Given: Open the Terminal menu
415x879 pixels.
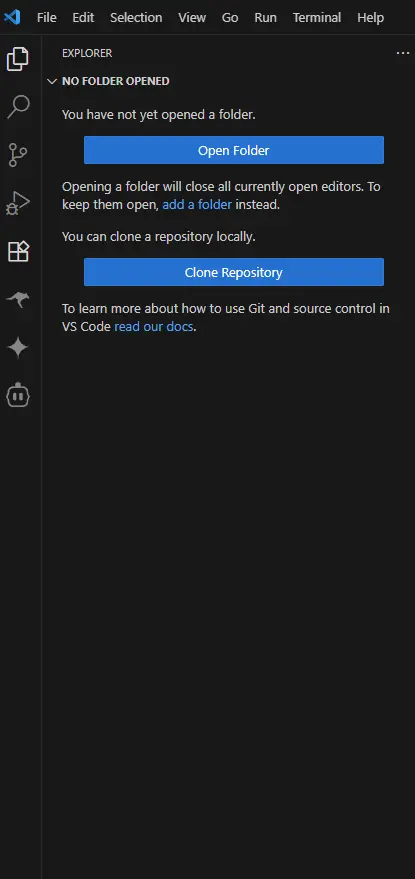Looking at the screenshot, I should (317, 17).
